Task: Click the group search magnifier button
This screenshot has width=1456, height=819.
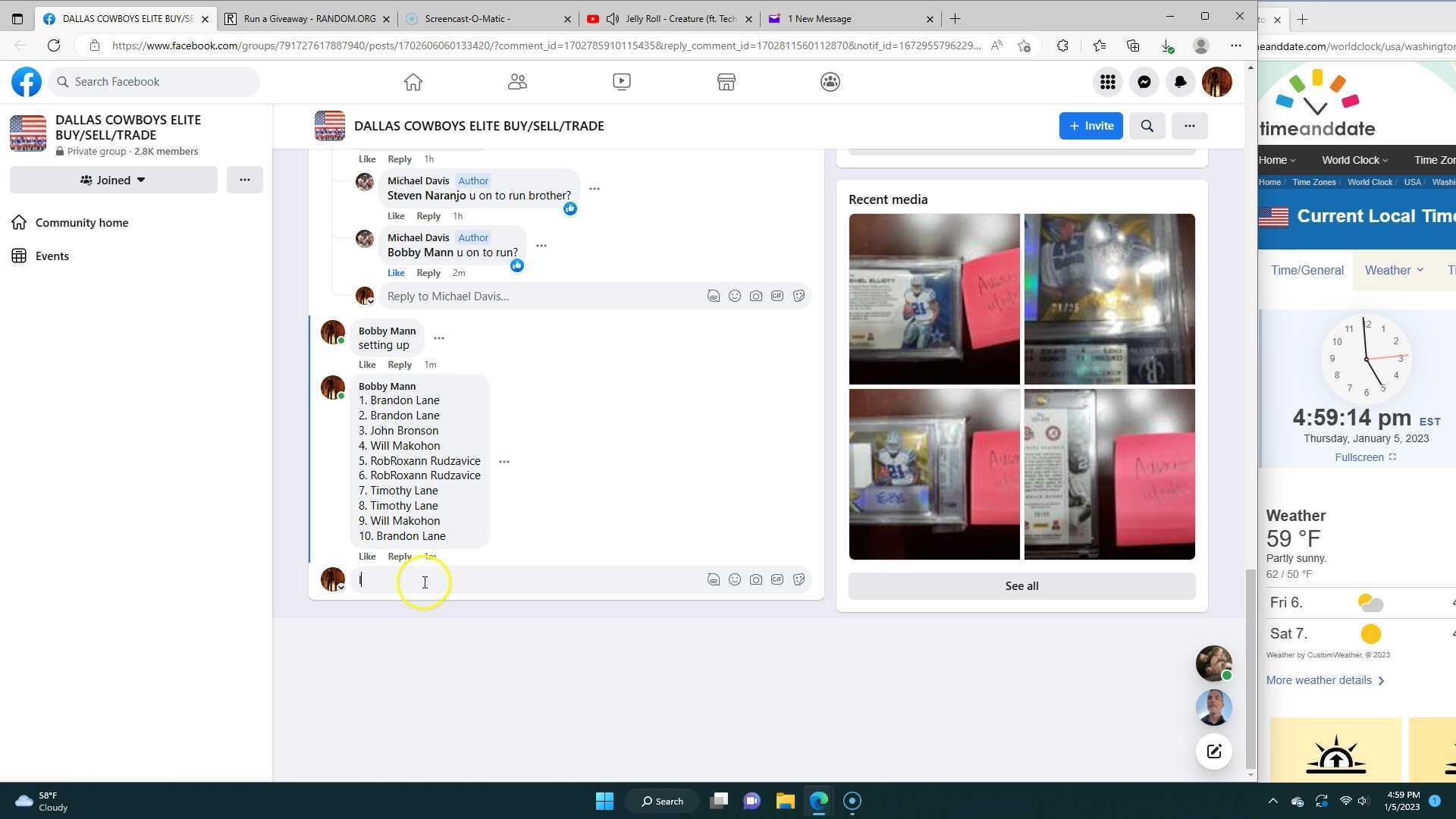Action: [1147, 126]
